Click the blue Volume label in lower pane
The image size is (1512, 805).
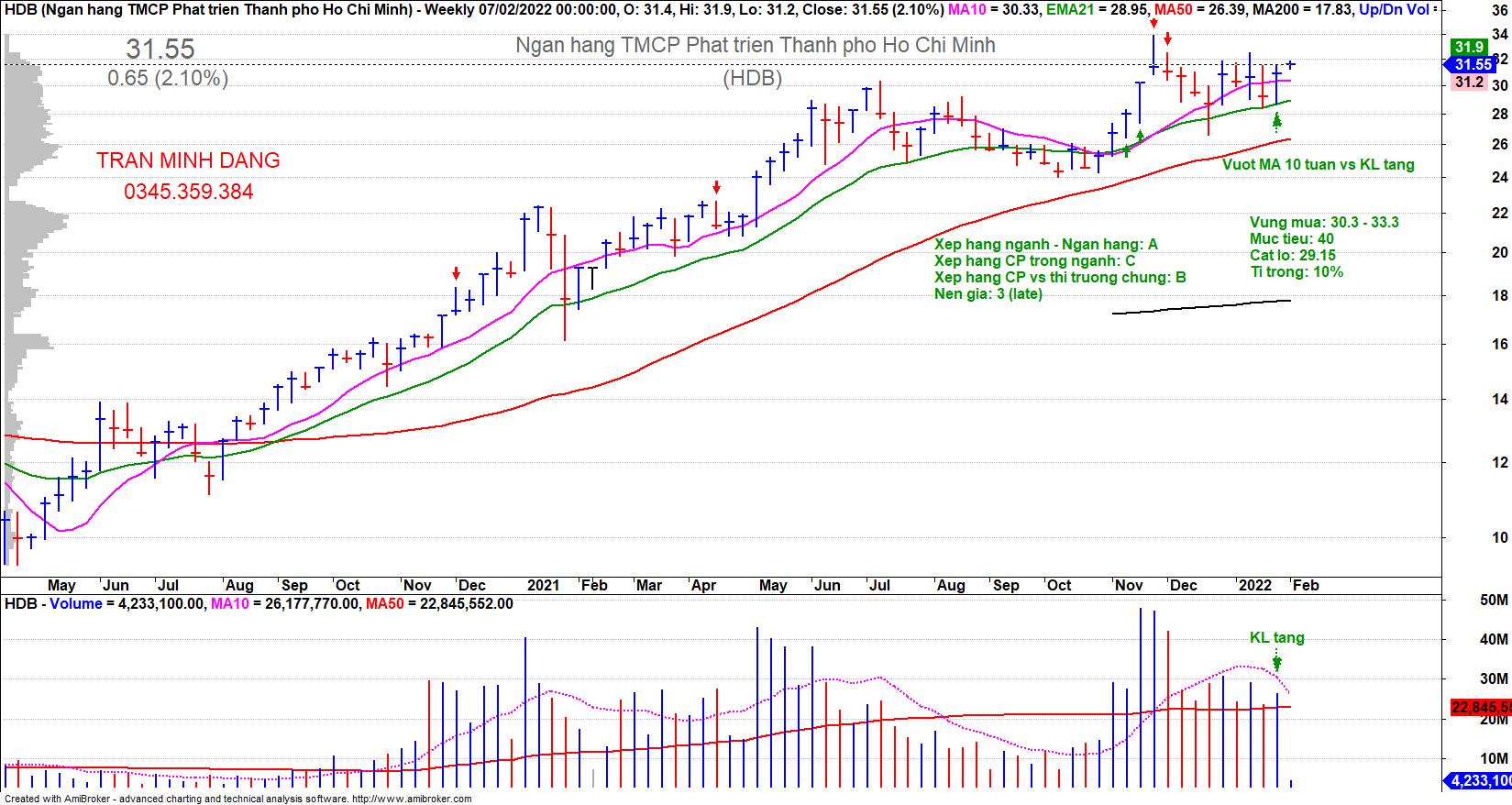[x=75, y=603]
